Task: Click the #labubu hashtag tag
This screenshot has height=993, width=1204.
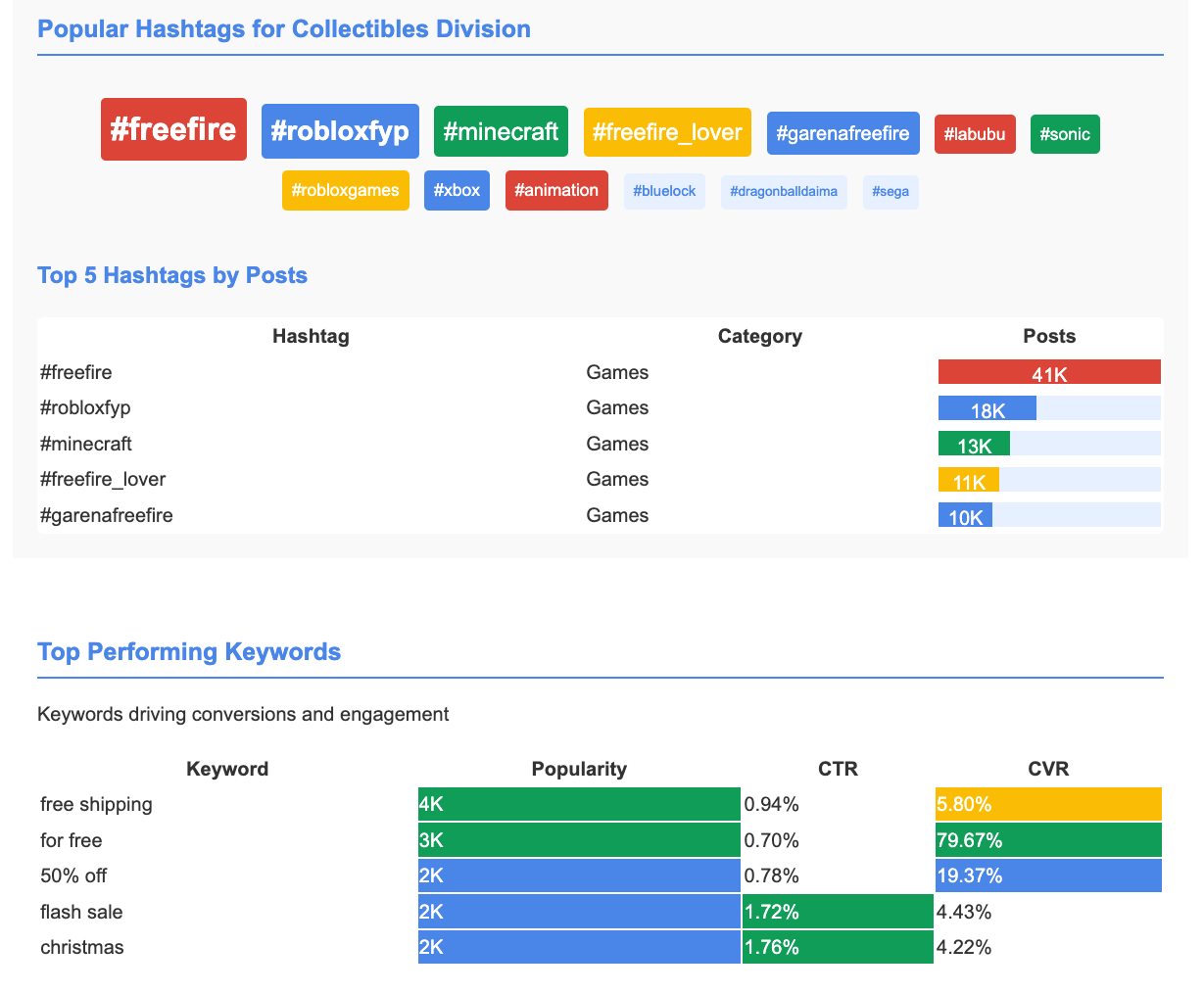Action: pos(975,134)
